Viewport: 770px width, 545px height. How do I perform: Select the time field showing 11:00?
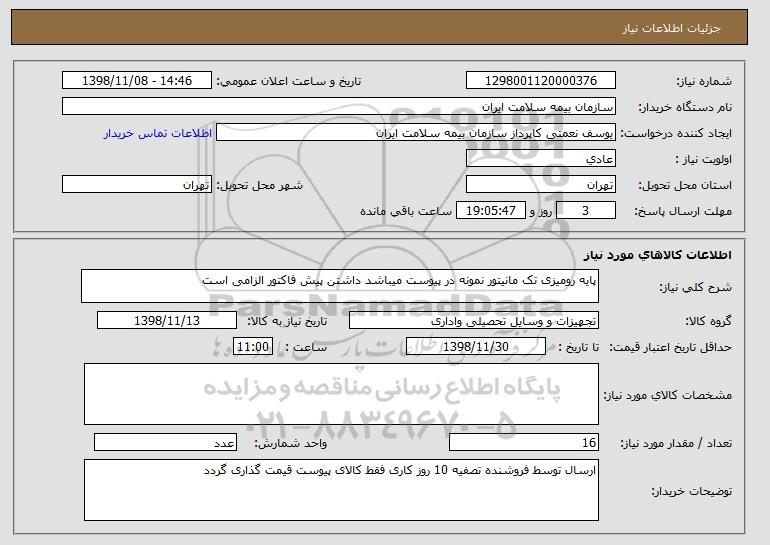(x=252, y=347)
